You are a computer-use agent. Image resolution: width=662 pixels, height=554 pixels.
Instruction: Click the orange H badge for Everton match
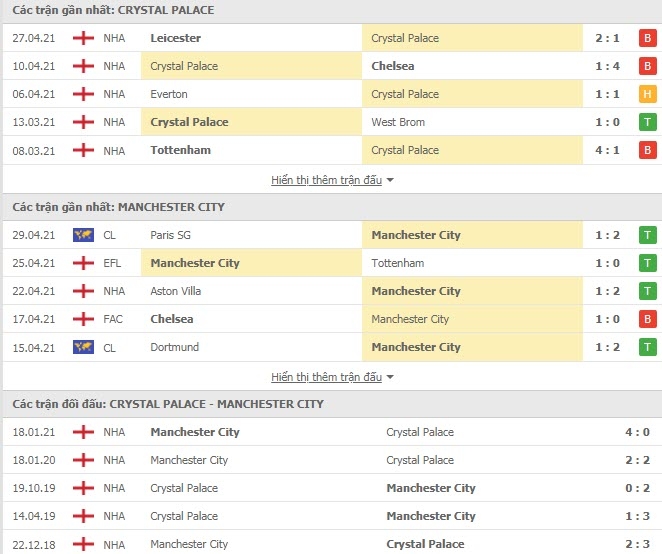[x=647, y=94]
